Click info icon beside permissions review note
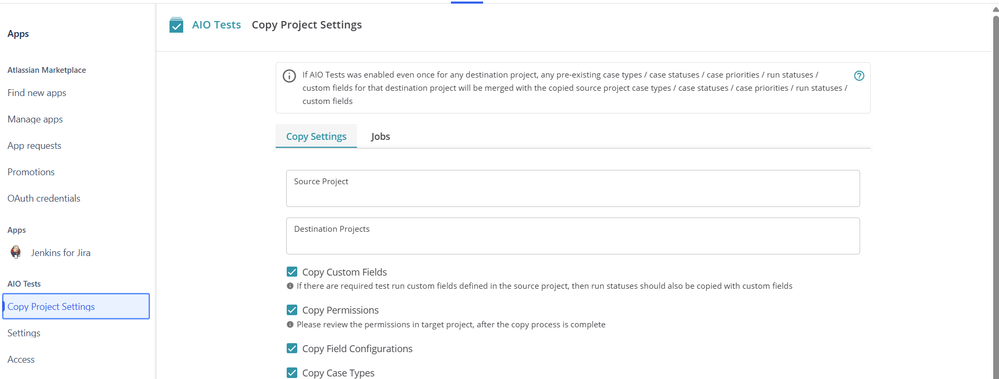 pyautogui.click(x=291, y=324)
